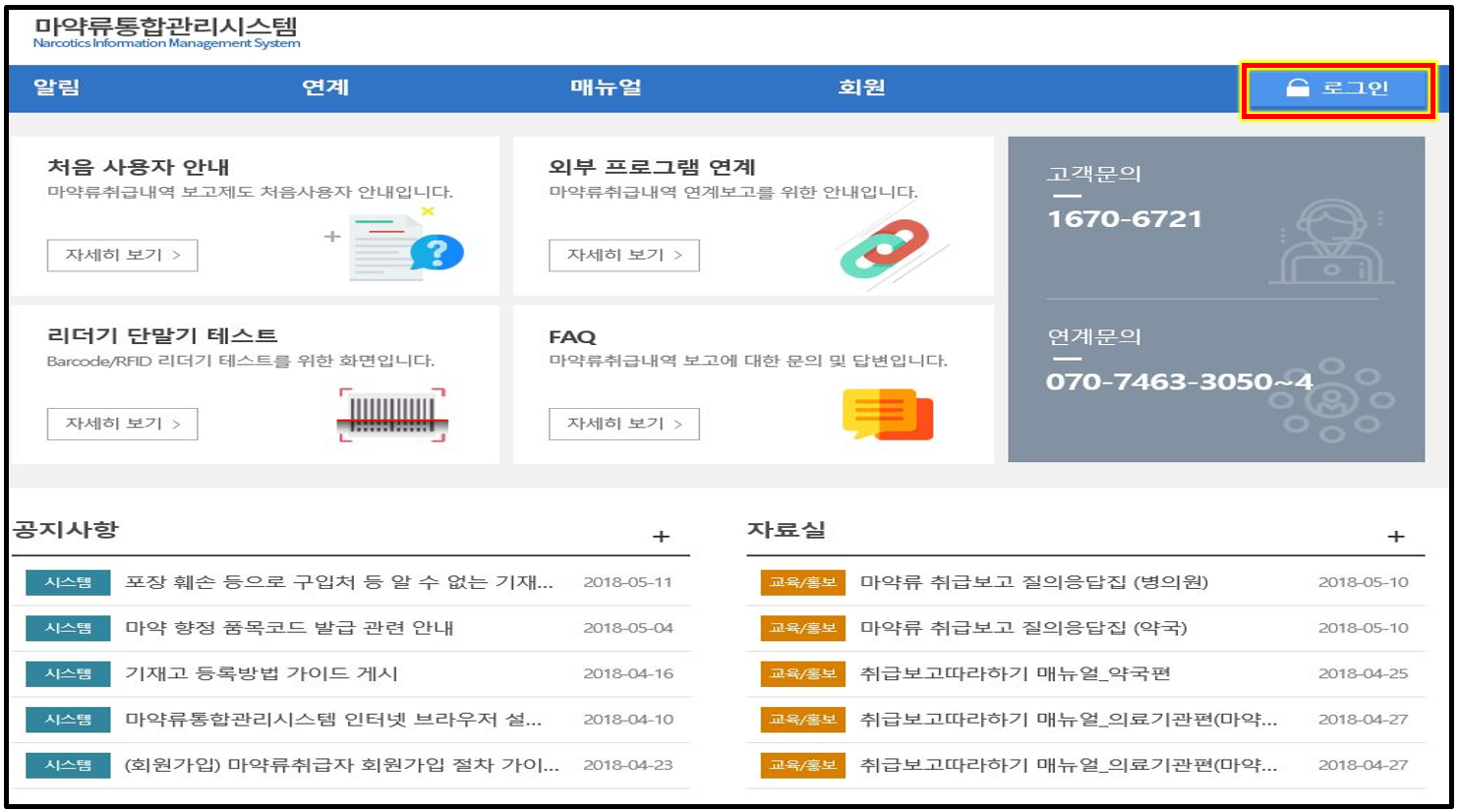Click 자세히 보기 under 외부 프로그램 연계

(x=623, y=256)
